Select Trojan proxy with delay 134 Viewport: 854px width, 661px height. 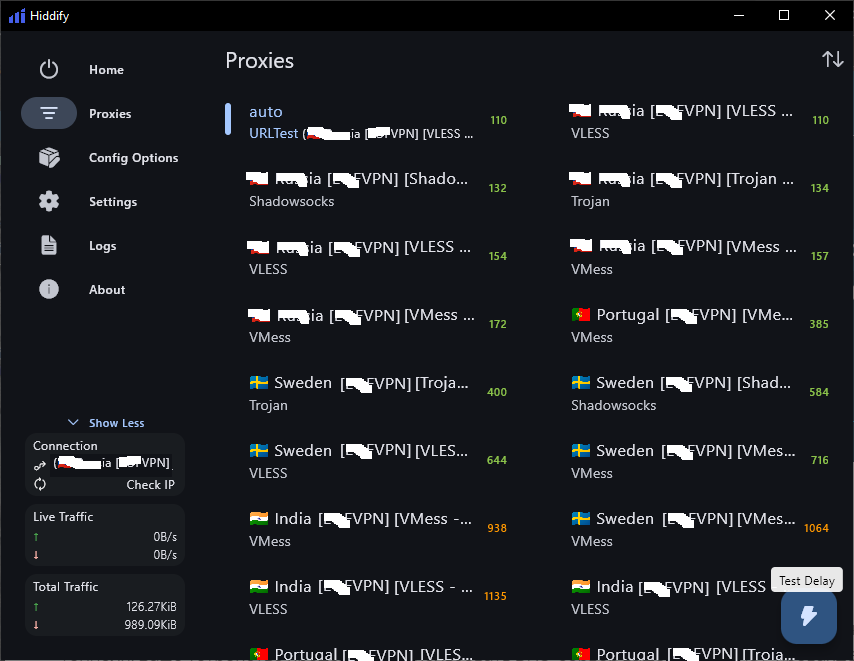[700, 189]
